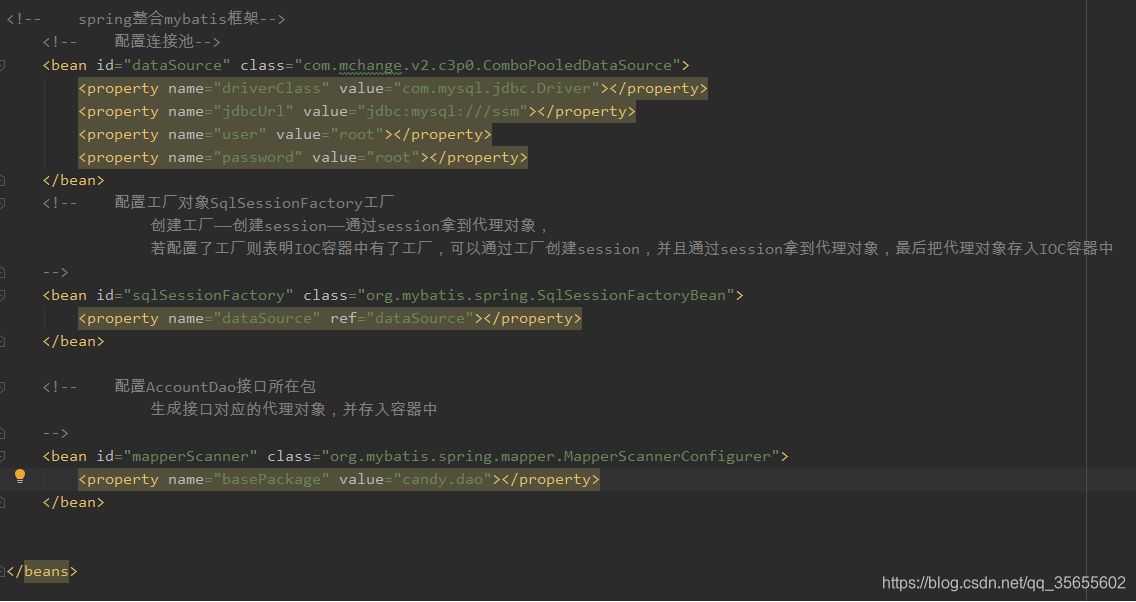1136x602 pixels.
Task: Collapse the sqlSessionFactory bean fold marker
Action: [x=2, y=296]
